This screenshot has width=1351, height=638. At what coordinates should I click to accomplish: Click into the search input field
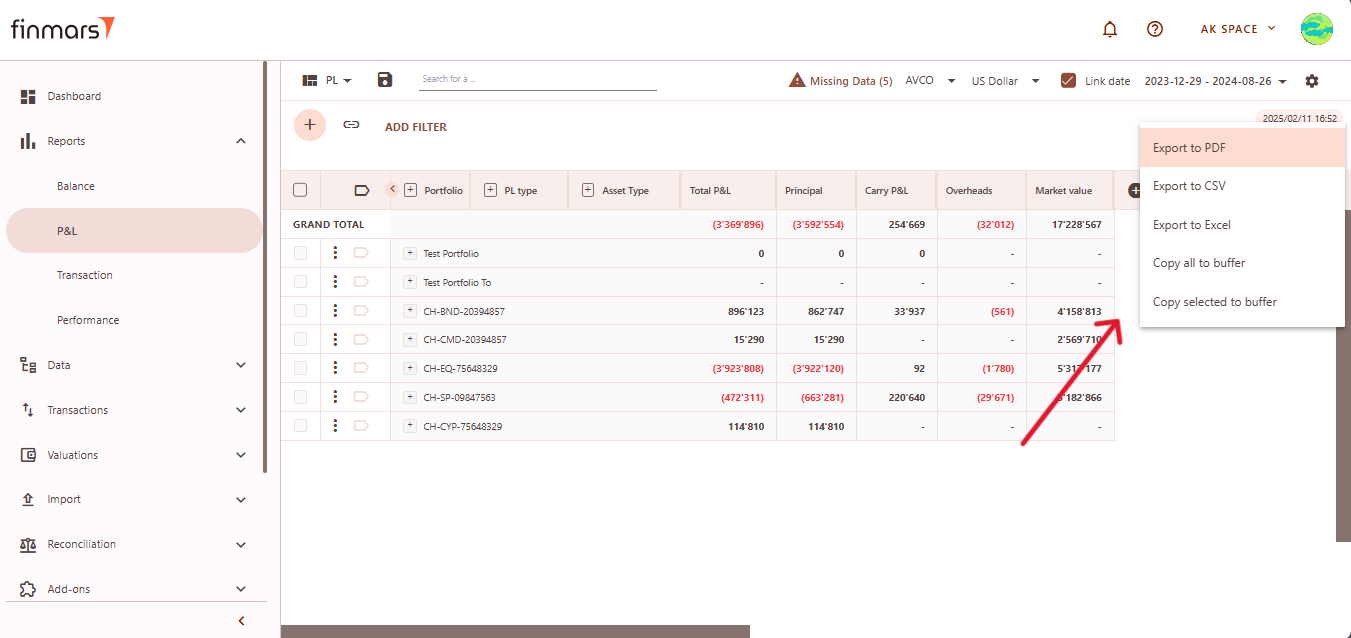pos(537,79)
